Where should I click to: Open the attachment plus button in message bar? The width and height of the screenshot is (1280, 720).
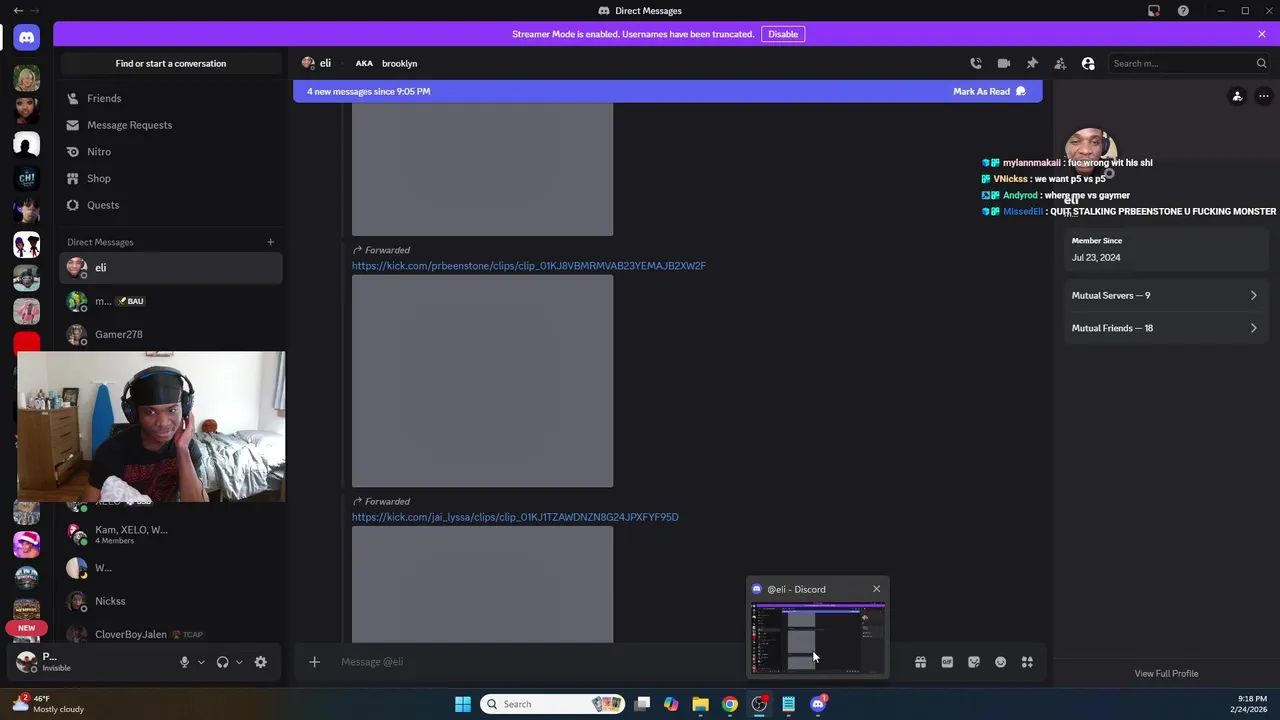314,662
